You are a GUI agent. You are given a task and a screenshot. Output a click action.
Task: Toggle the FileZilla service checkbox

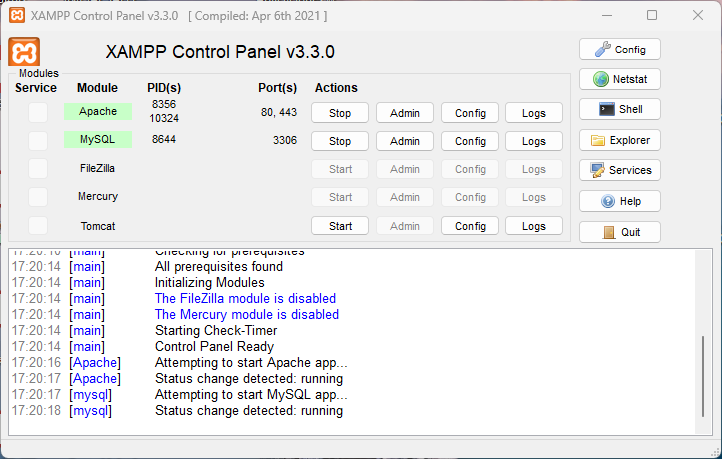[x=38, y=168]
